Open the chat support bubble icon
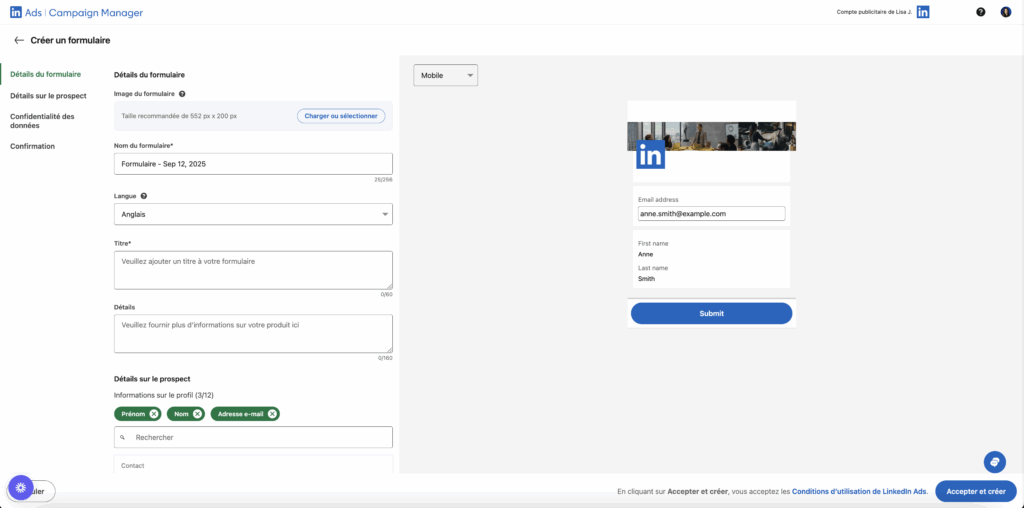The width and height of the screenshot is (1024, 508). coord(995,462)
